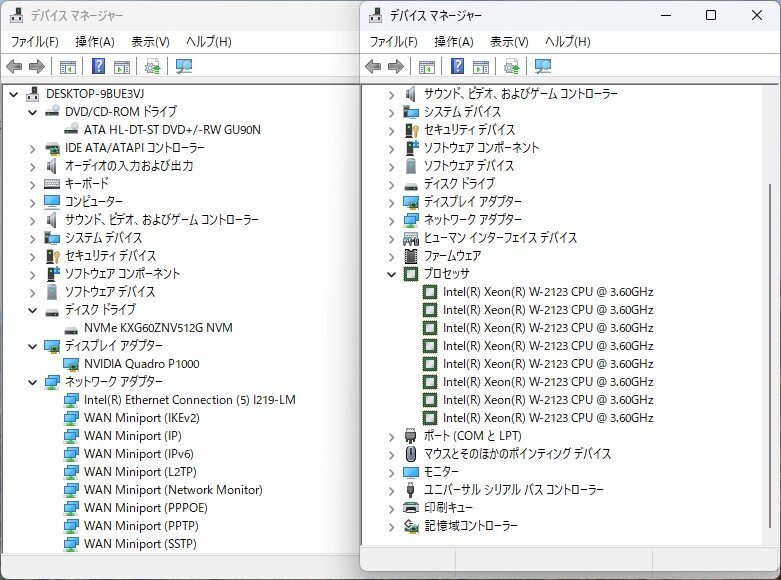Click 印刷キュー printer icon
This screenshot has height=580, width=781.
tap(410, 508)
